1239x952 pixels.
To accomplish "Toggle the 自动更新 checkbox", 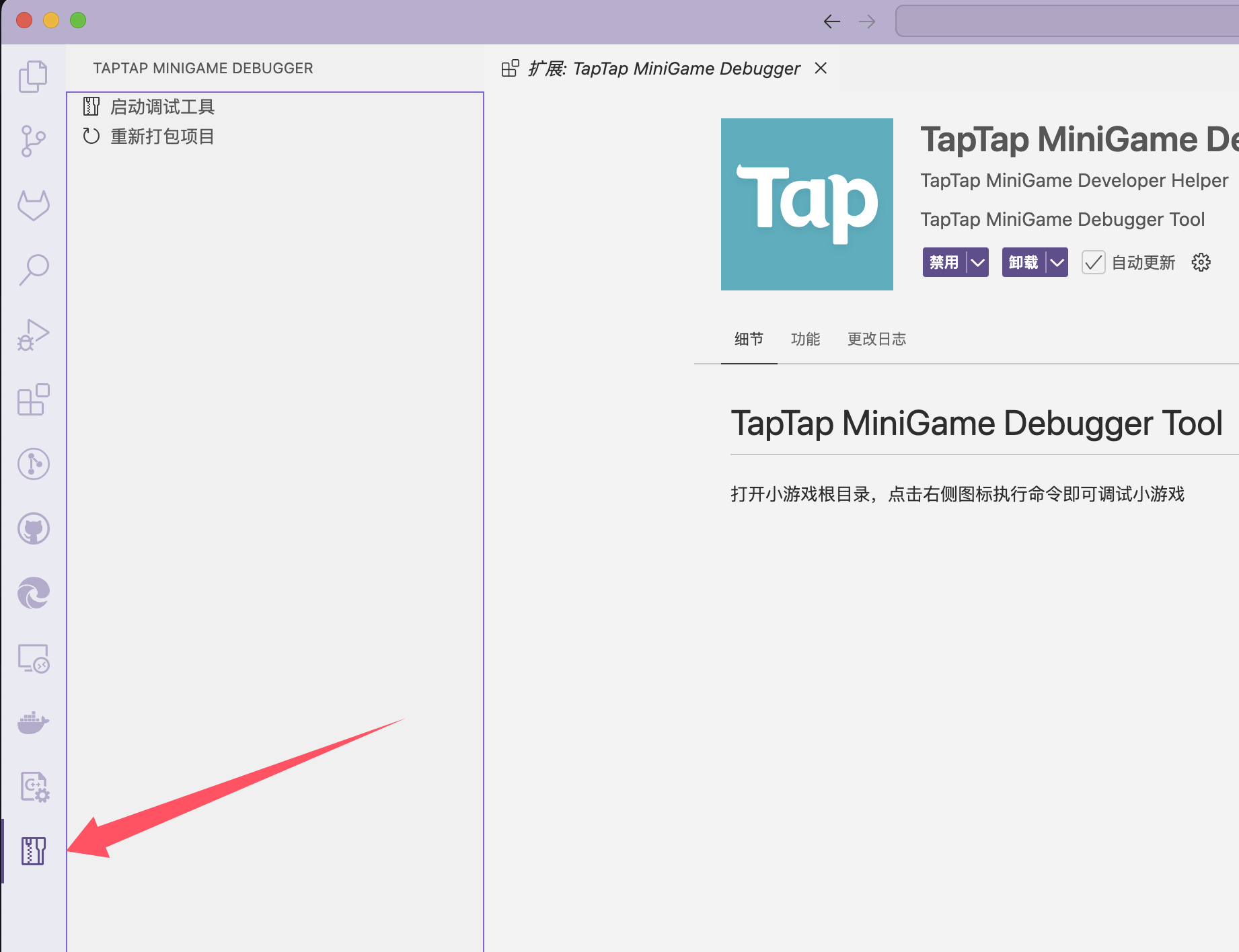I will click(x=1094, y=262).
